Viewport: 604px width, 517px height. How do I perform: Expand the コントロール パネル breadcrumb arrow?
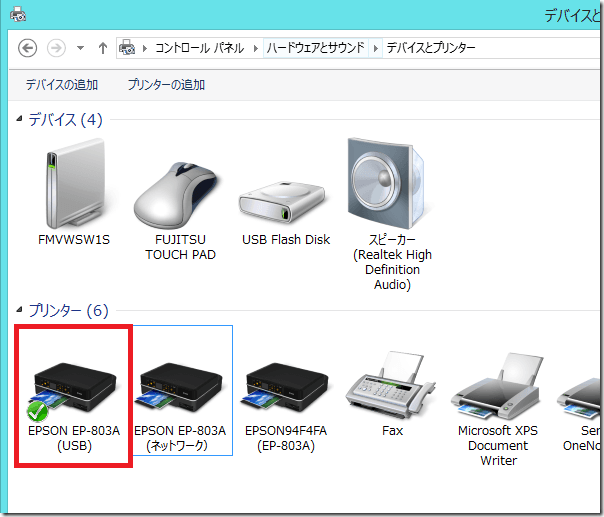click(x=258, y=48)
